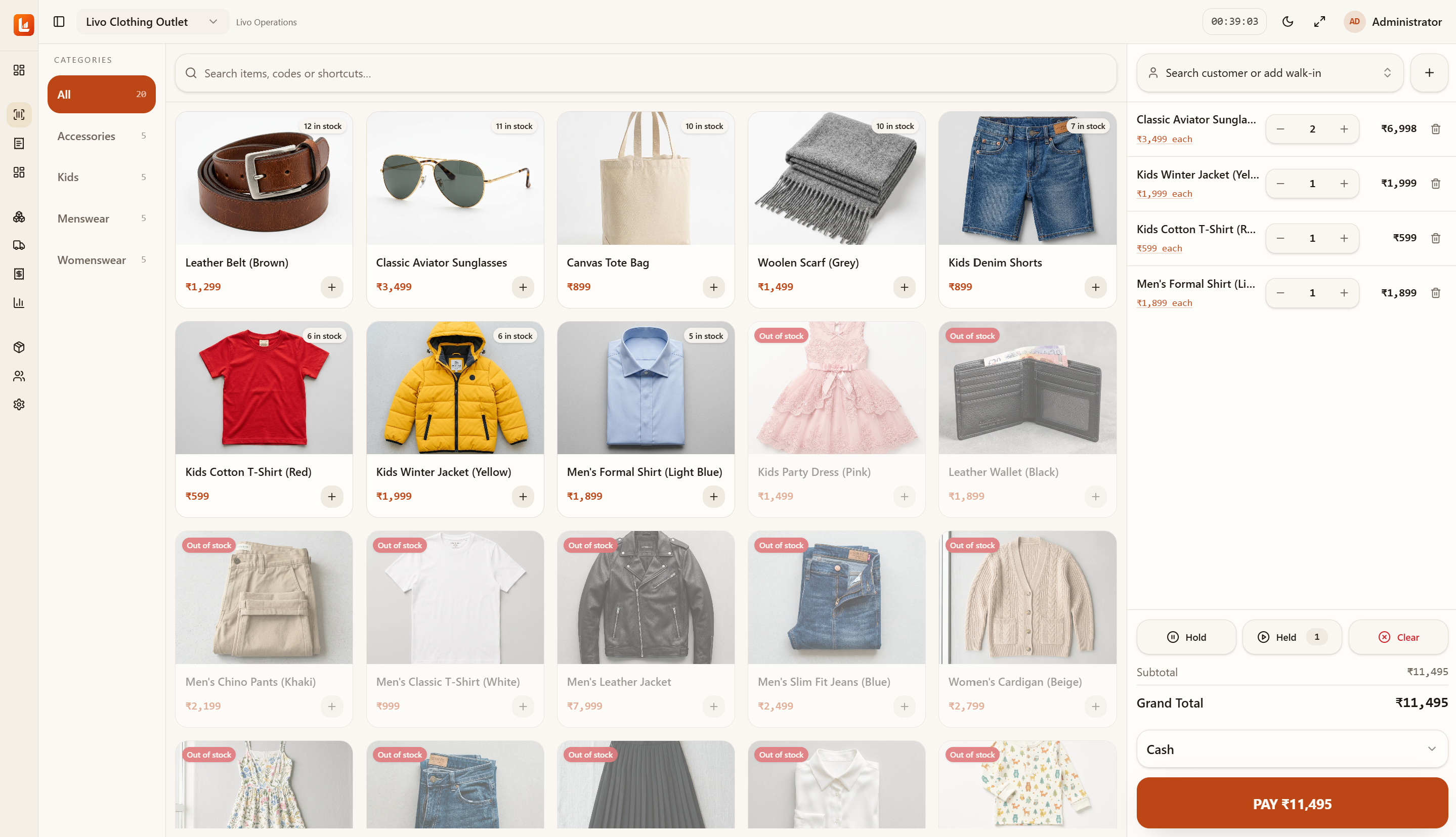Open the Livo Clothing Outlet store dropdown

pyautogui.click(x=152, y=22)
